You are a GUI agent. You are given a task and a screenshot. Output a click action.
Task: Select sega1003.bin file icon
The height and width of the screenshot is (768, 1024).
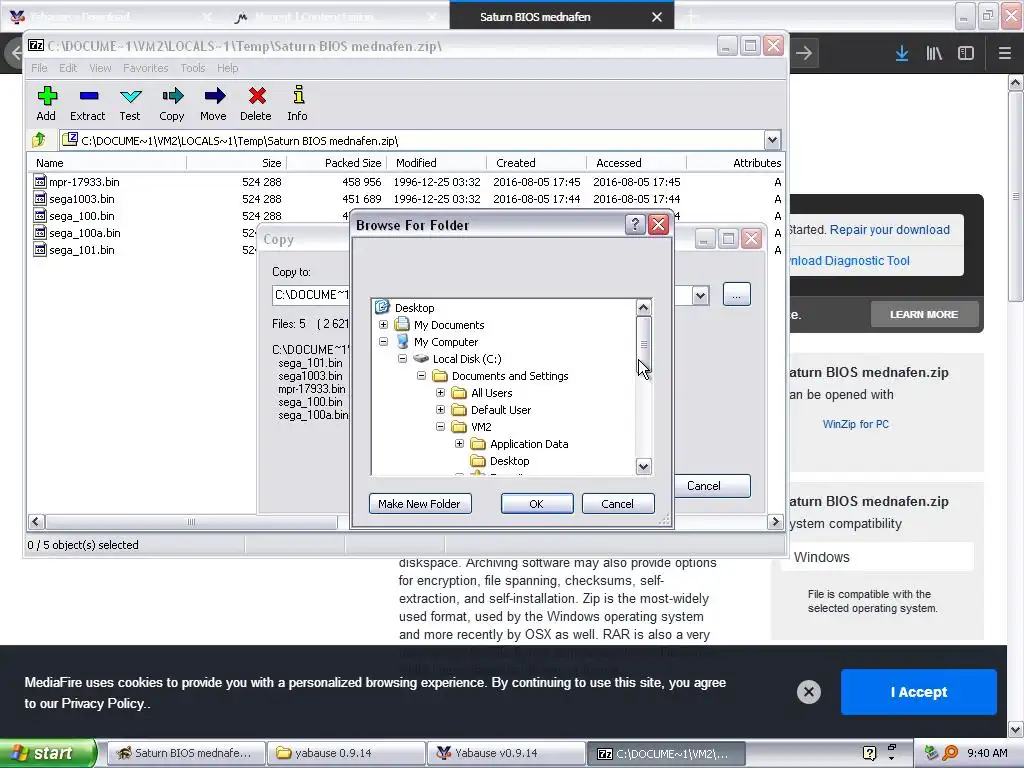[40, 199]
